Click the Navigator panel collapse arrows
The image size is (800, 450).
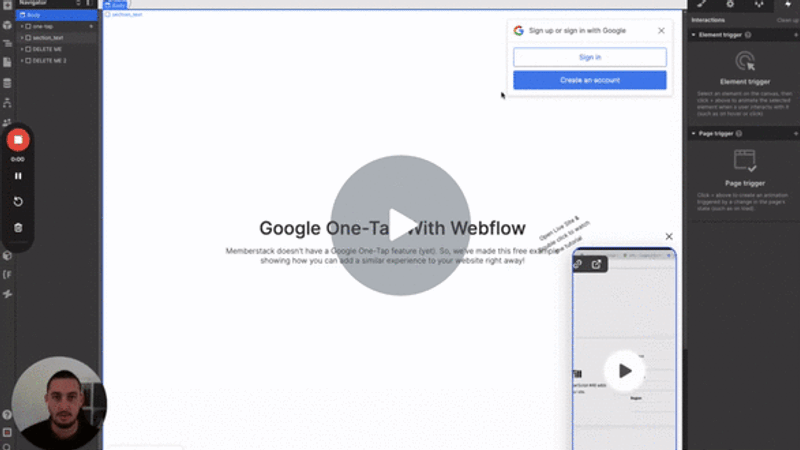pyautogui.click(x=78, y=3)
